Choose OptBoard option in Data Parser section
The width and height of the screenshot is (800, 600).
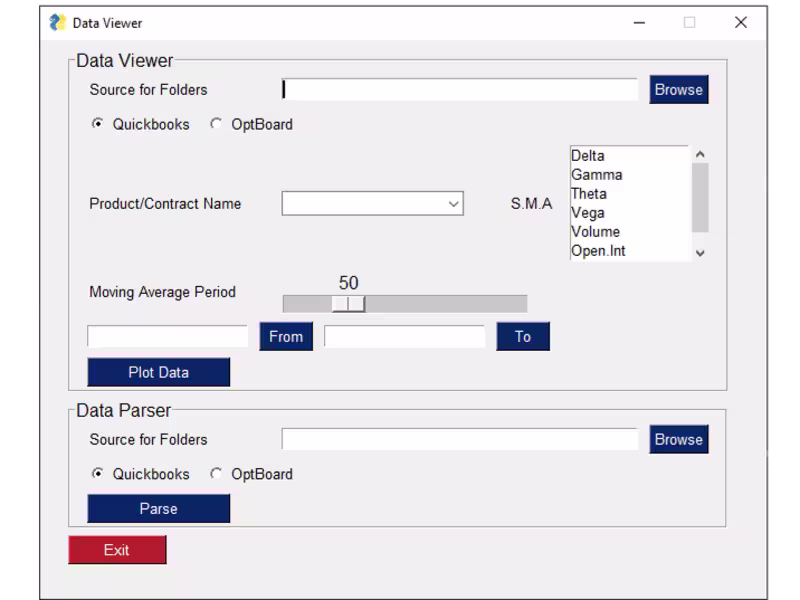coord(216,474)
